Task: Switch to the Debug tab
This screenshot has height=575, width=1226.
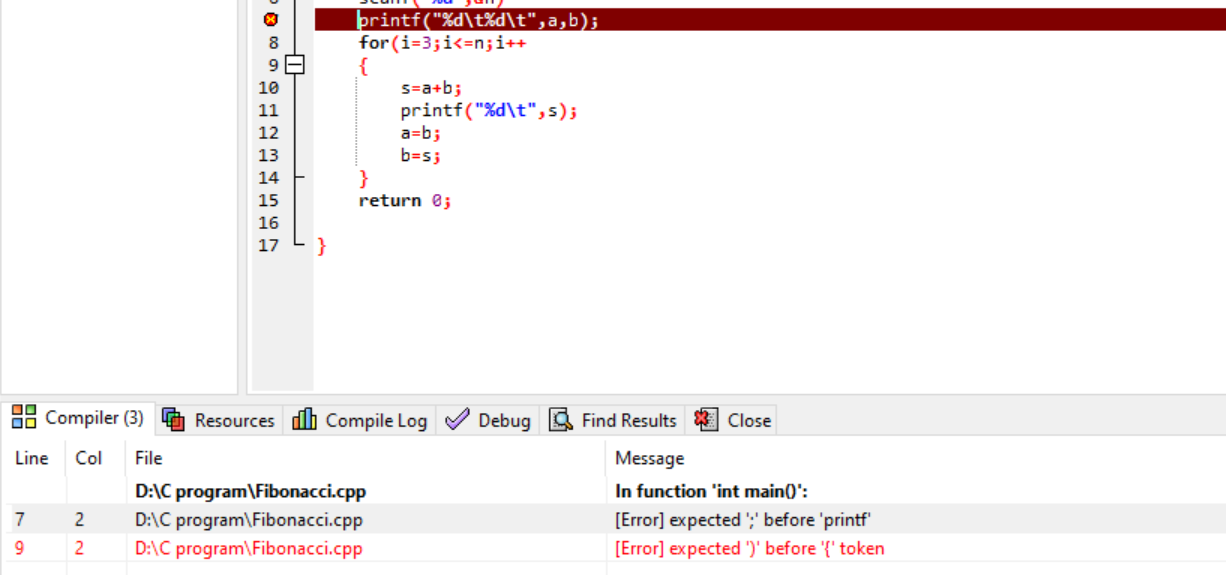Action: point(488,420)
